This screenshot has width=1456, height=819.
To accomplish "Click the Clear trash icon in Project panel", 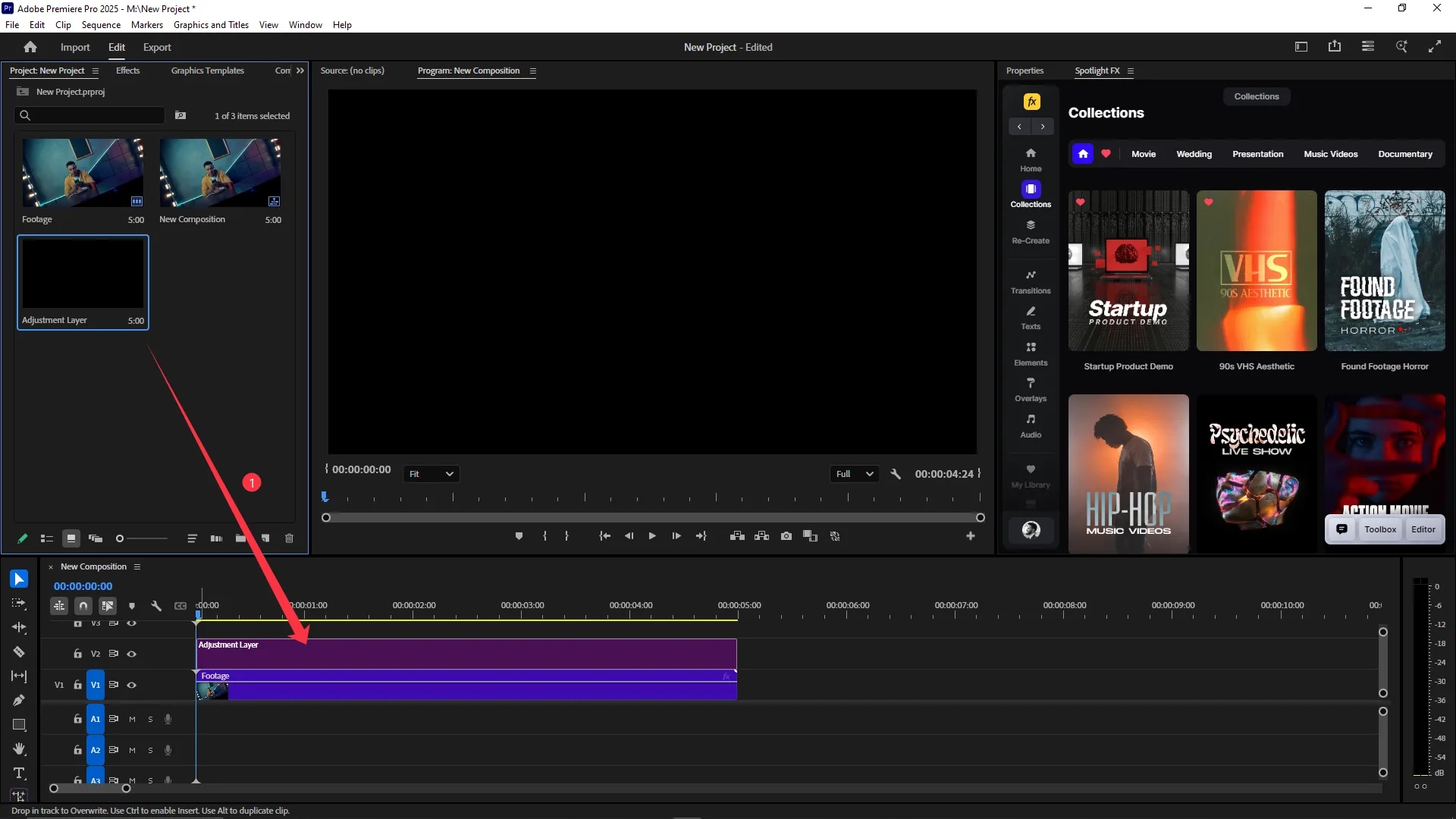I will 289,538.
